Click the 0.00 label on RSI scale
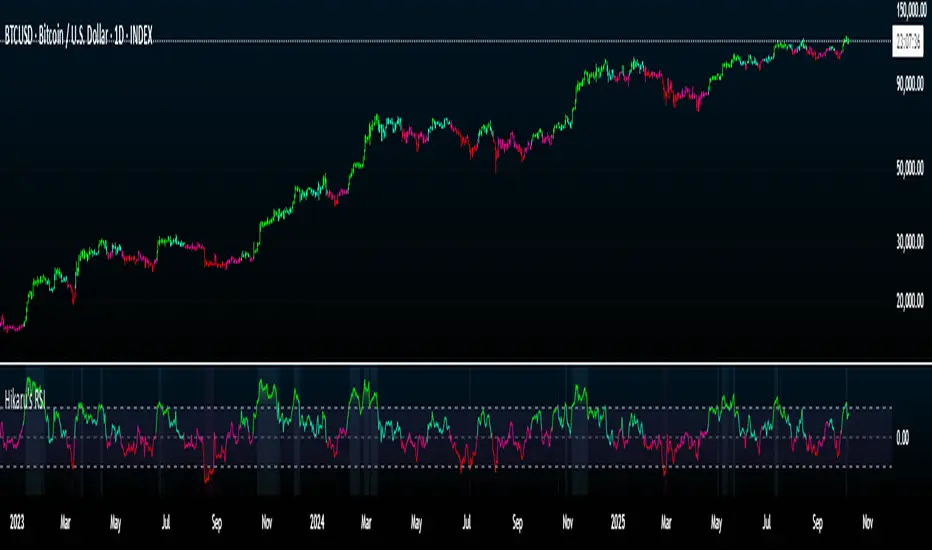The image size is (932, 550). click(902, 438)
